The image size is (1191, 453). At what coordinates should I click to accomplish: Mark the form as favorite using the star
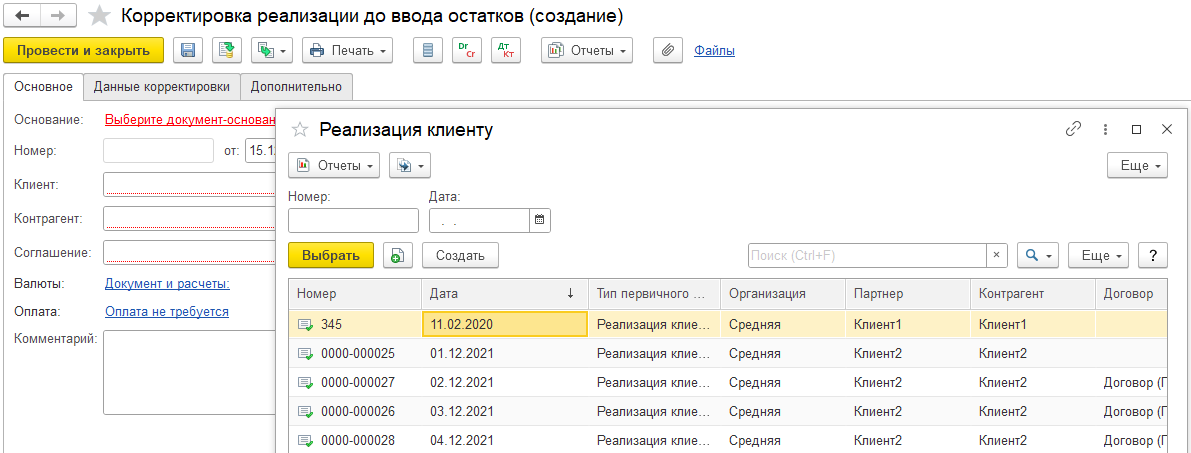(100, 16)
